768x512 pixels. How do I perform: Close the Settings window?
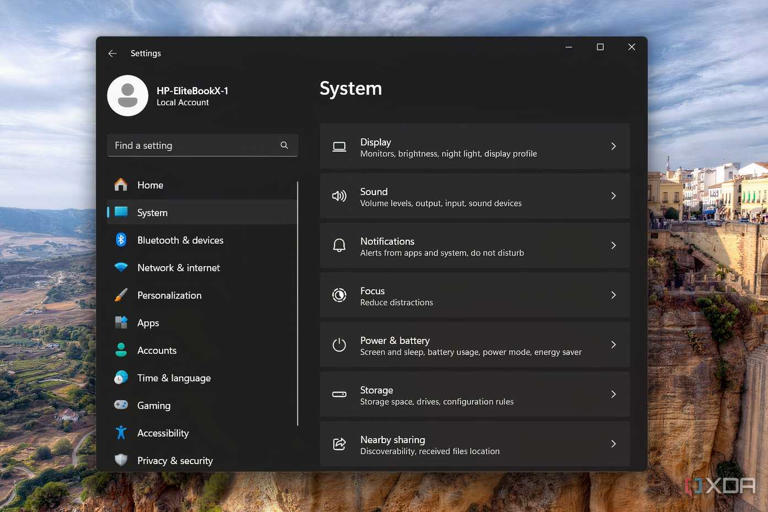pyautogui.click(x=631, y=47)
